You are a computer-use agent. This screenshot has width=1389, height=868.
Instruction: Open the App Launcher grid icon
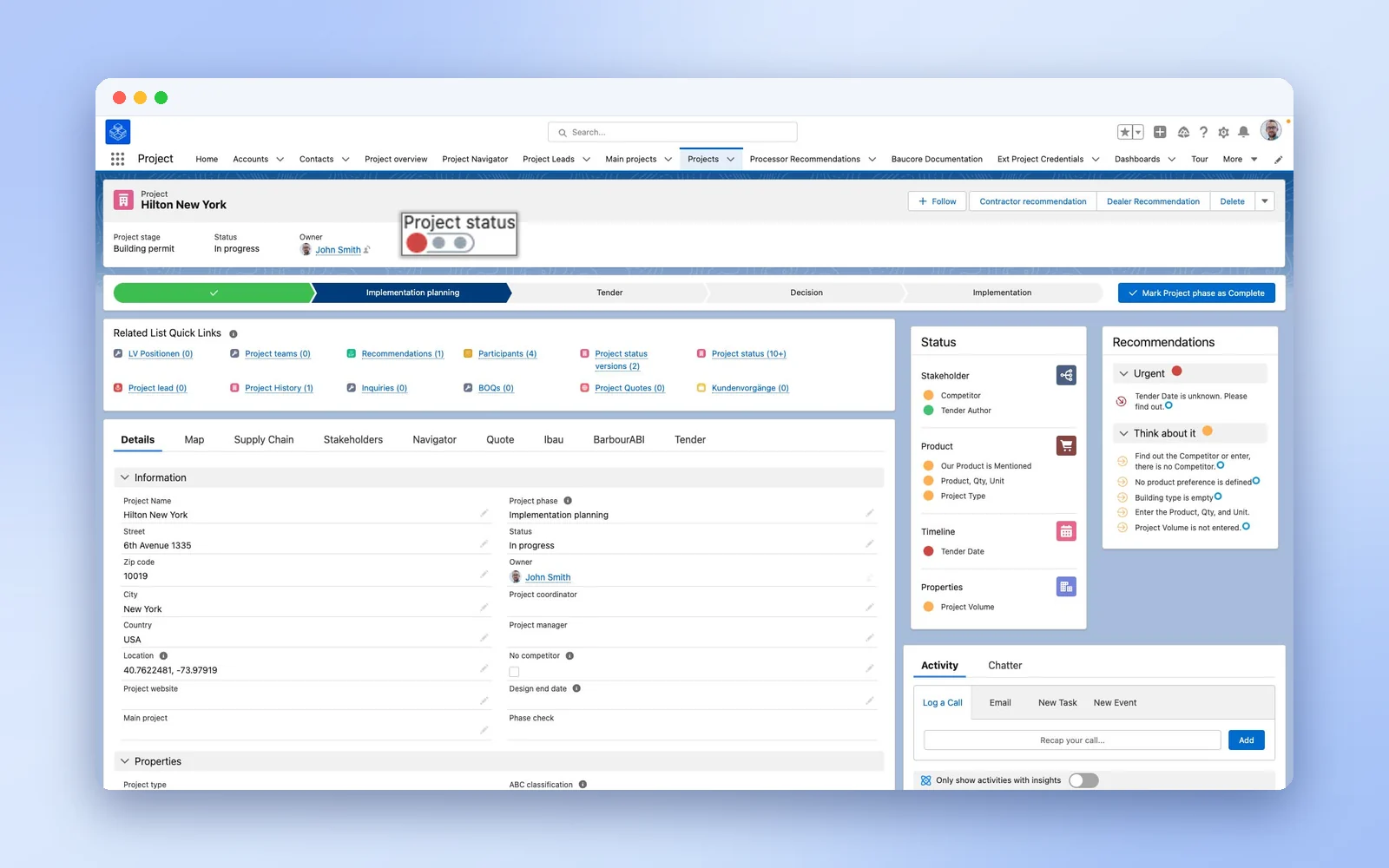tap(117, 159)
